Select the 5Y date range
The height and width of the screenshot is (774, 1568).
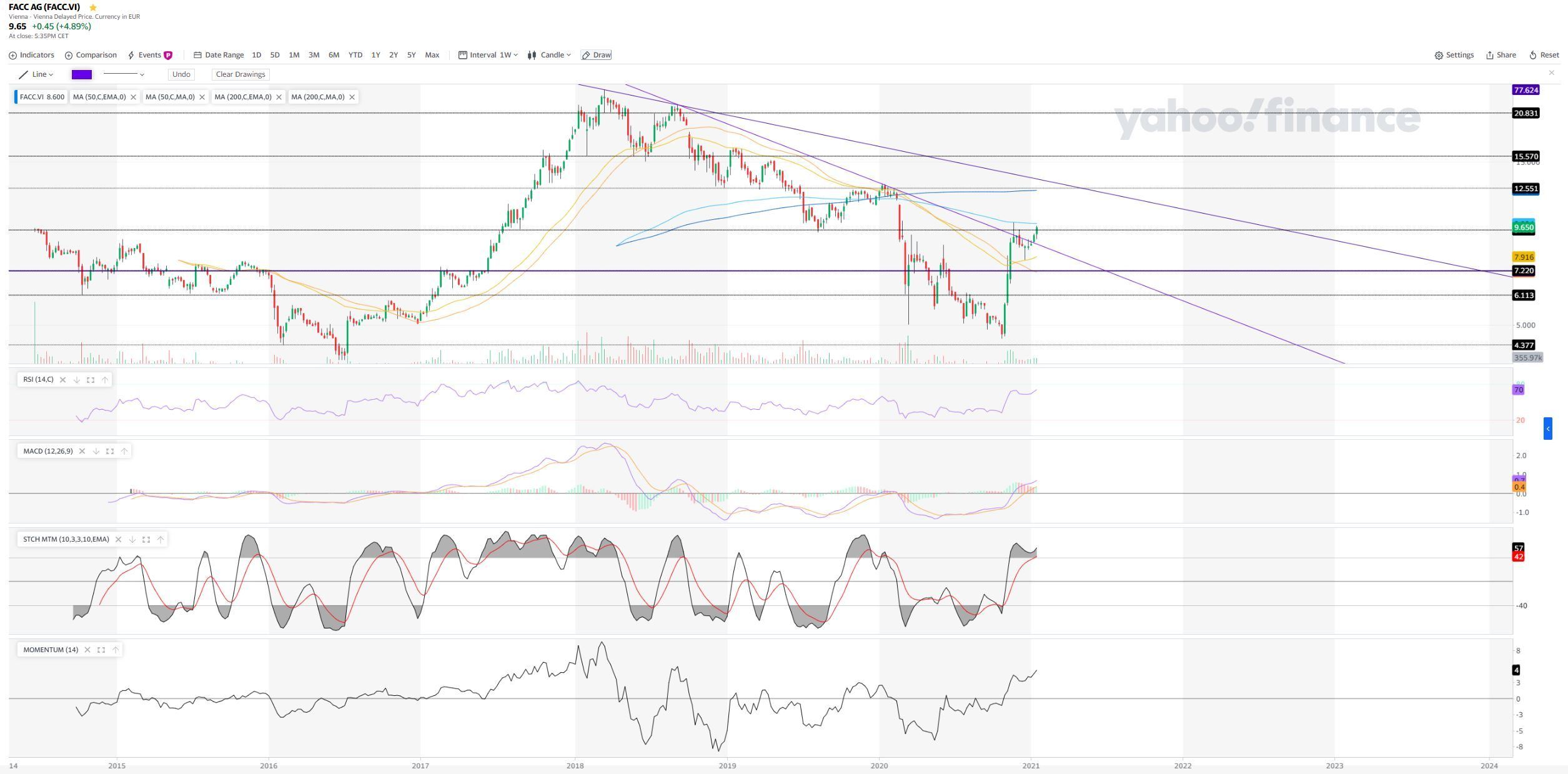tap(411, 55)
